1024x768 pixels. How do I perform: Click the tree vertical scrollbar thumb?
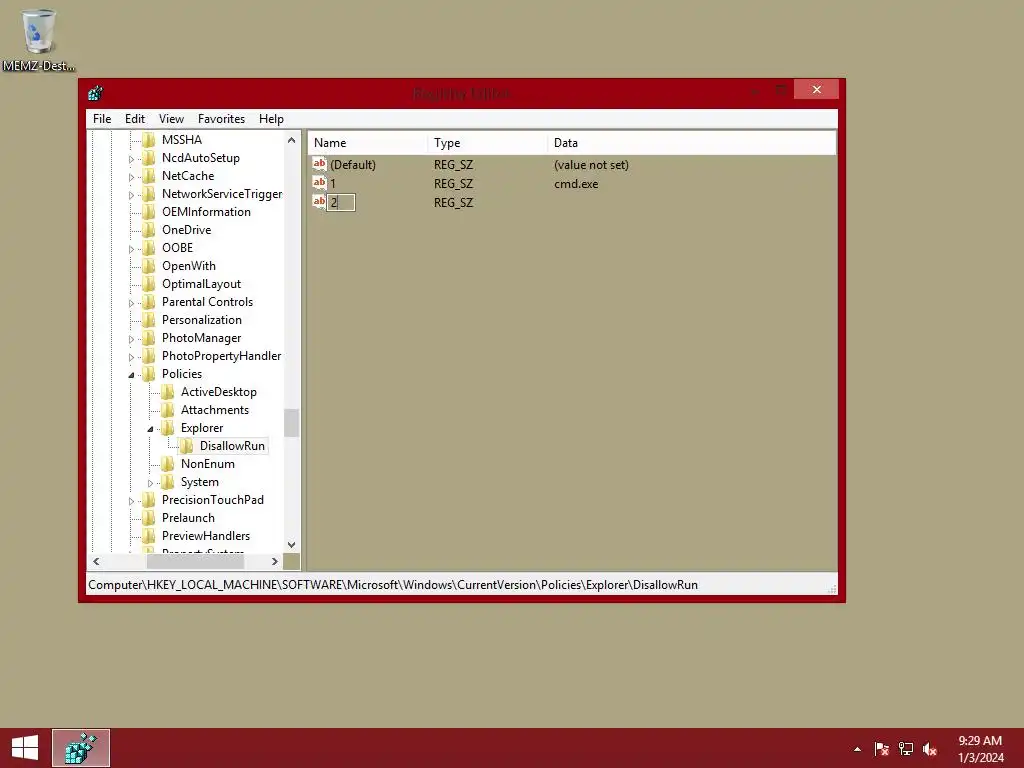[291, 423]
